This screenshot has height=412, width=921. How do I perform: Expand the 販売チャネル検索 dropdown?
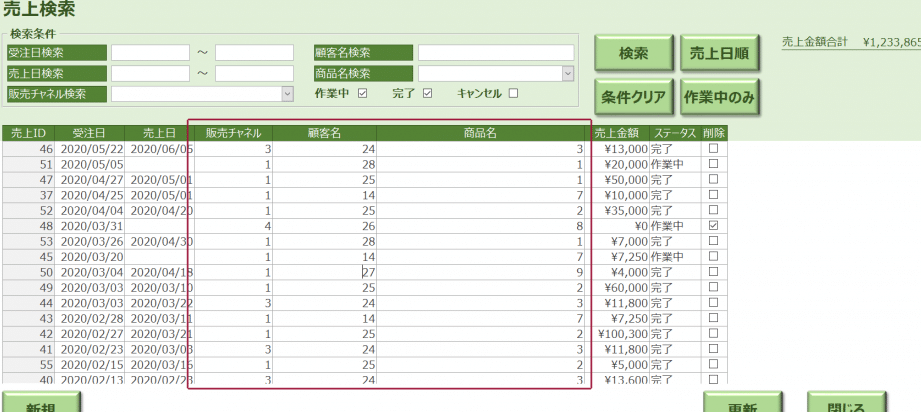[288, 94]
